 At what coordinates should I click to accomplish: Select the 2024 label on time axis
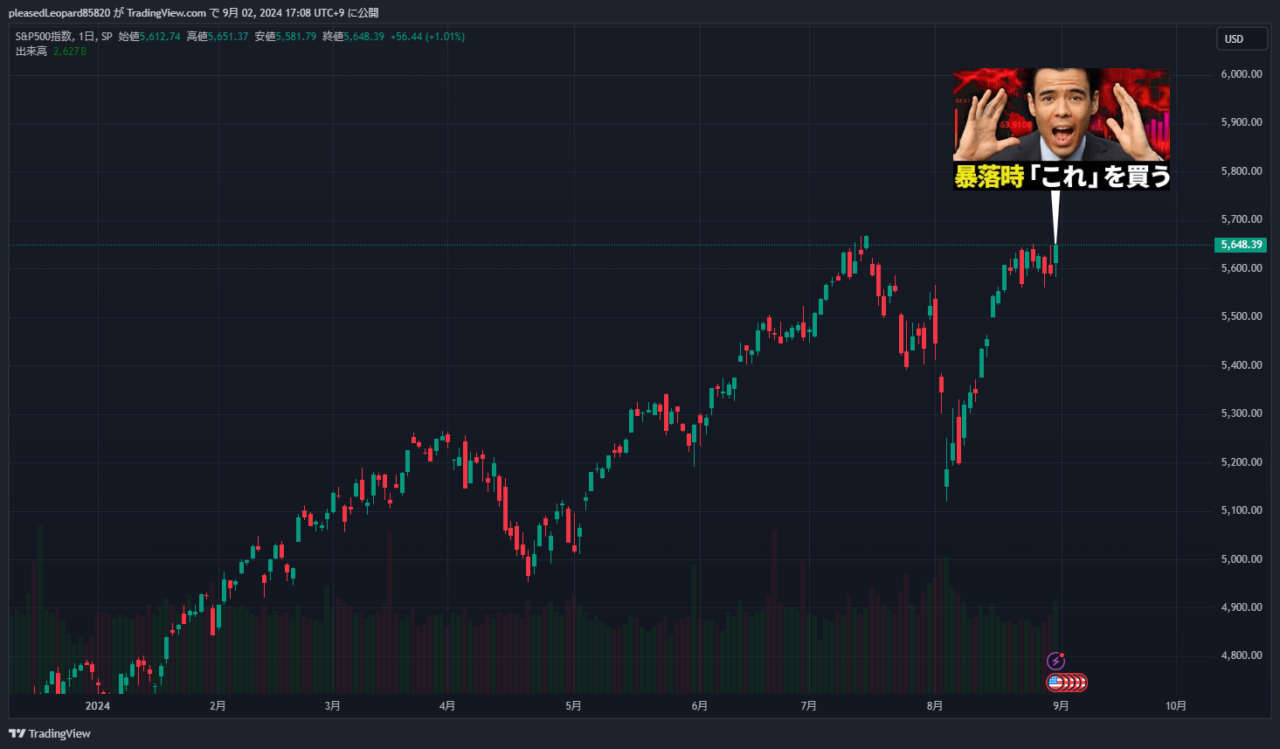click(96, 706)
